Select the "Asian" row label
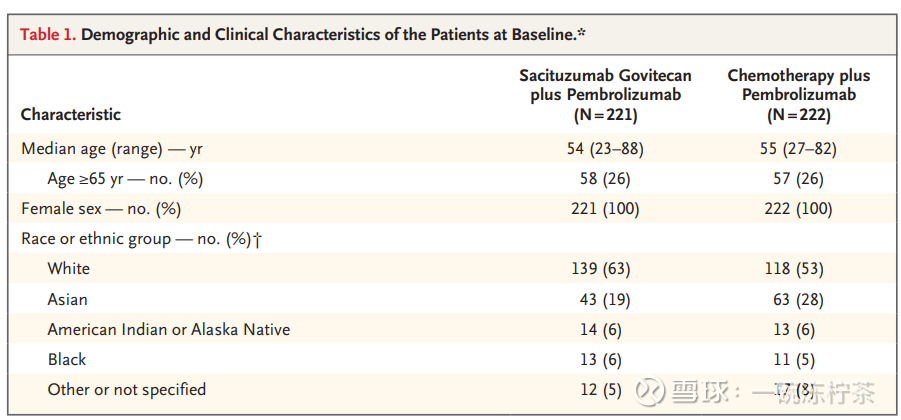The image size is (901, 420). 67,299
